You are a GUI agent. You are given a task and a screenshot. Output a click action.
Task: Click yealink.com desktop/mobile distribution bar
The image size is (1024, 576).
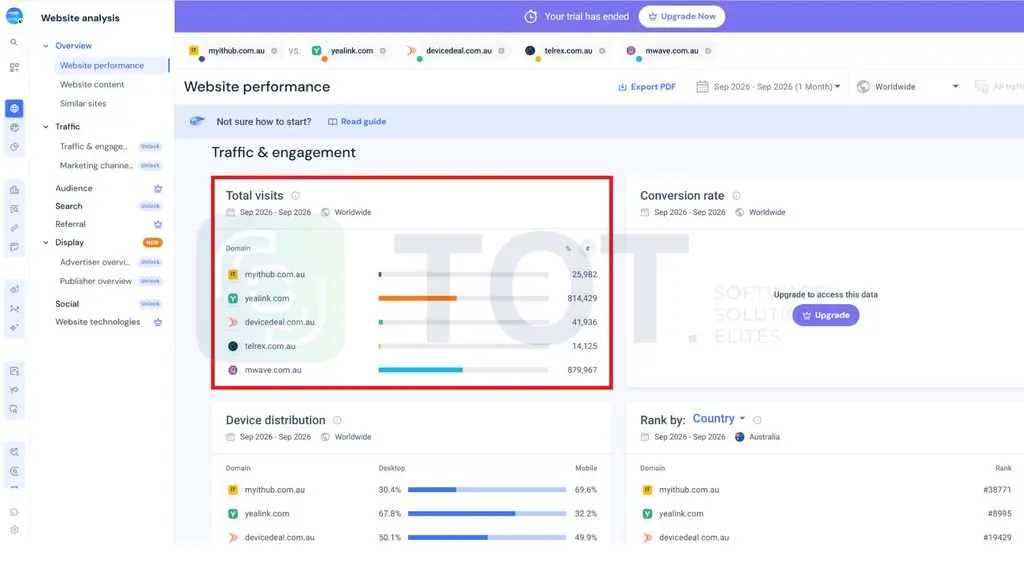coord(487,514)
